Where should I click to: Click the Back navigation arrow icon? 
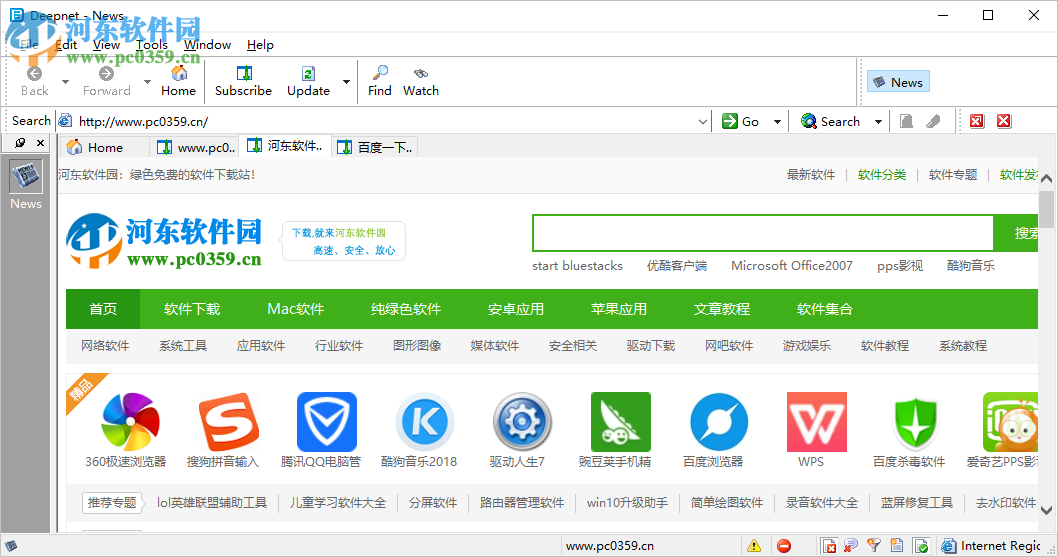pos(34,74)
